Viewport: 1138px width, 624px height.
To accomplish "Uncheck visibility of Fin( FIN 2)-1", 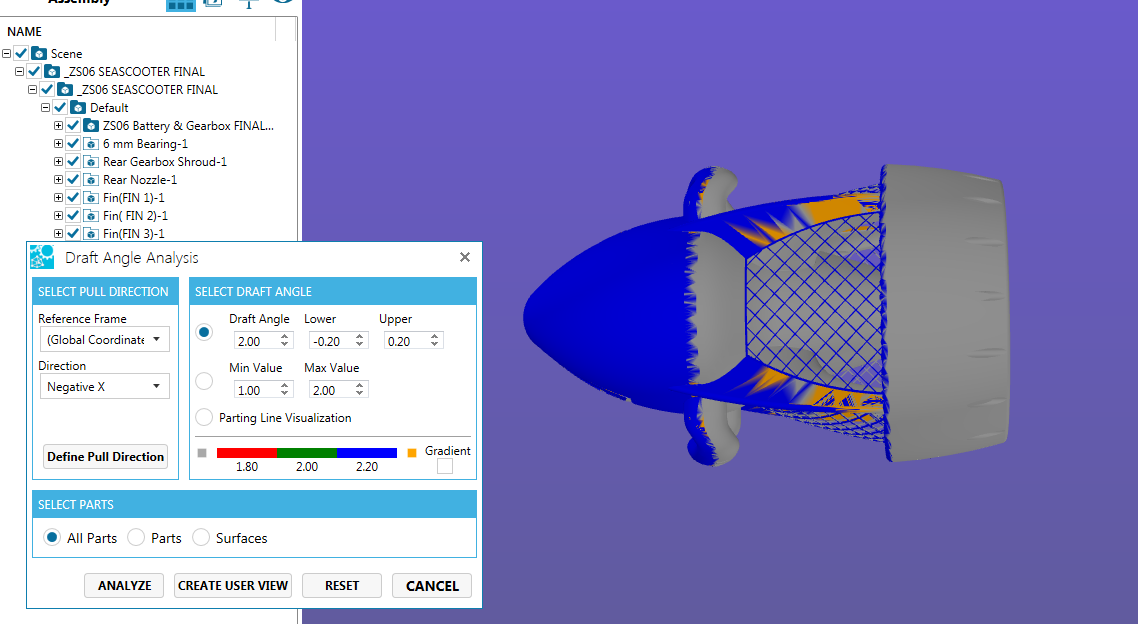I will point(72,216).
